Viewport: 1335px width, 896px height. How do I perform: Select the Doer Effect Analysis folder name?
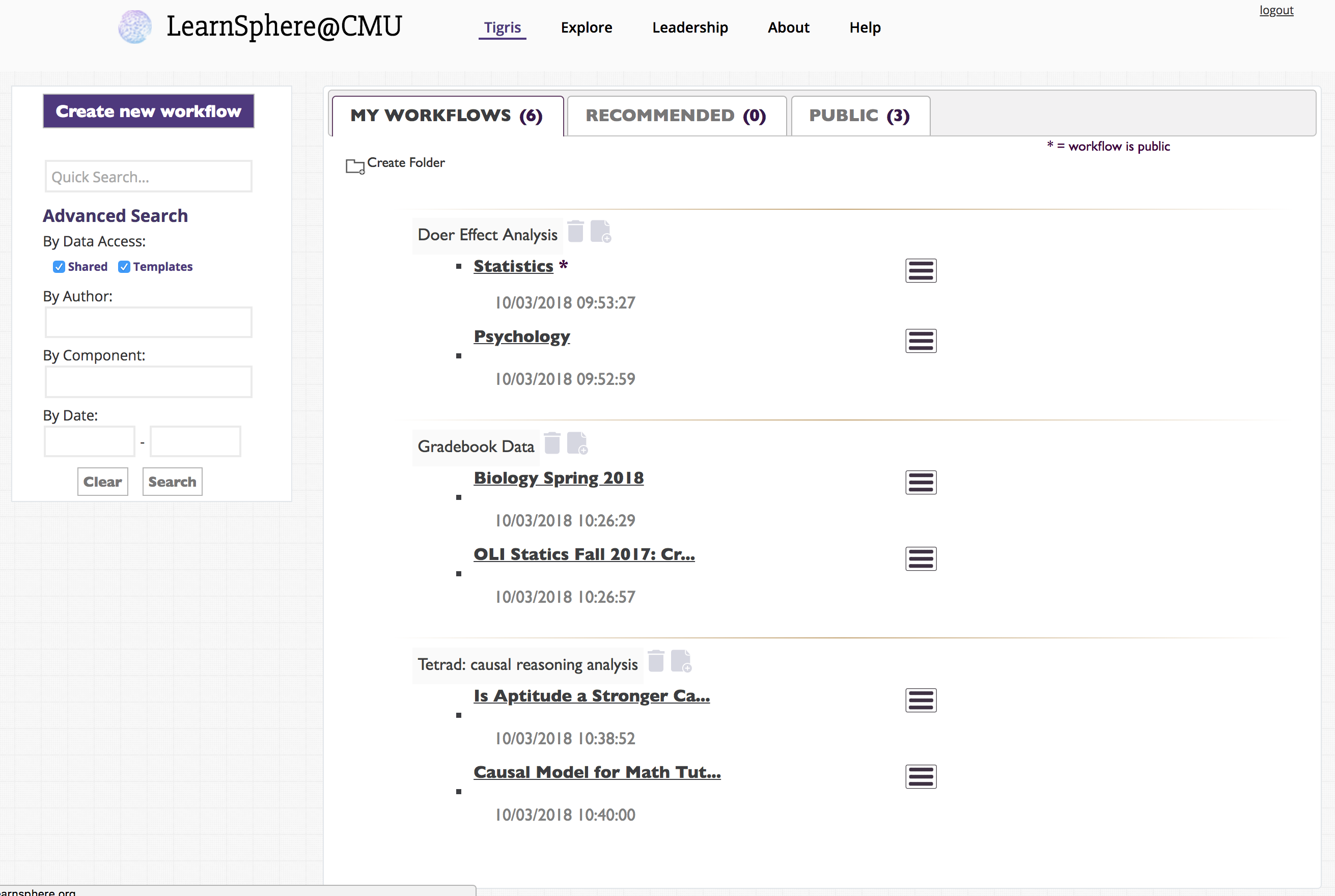click(x=487, y=235)
